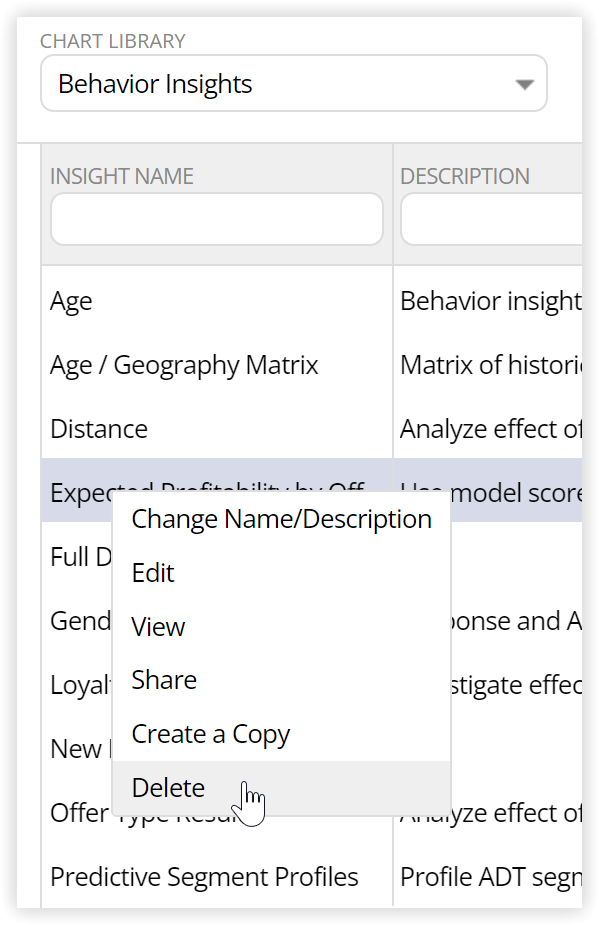The width and height of the screenshot is (599, 925).
Task: Select View from the context menu
Action: [282, 626]
